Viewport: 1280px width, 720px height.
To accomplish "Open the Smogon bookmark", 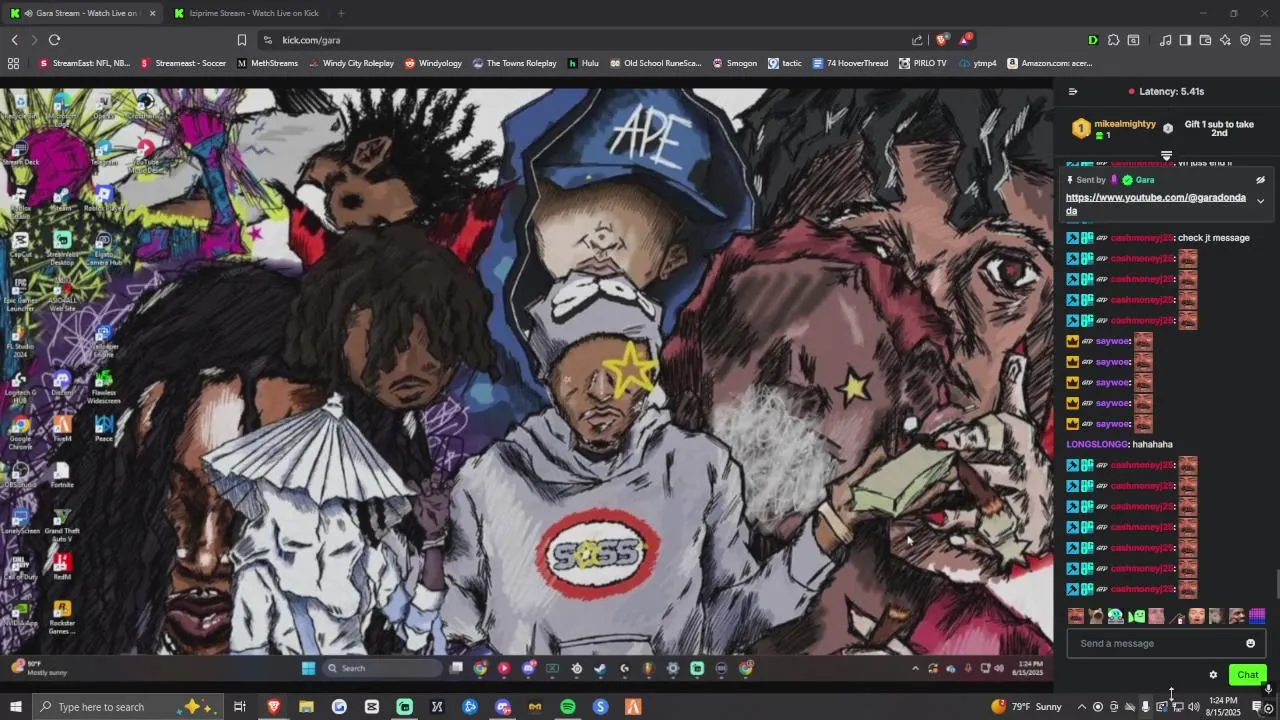I will point(734,63).
